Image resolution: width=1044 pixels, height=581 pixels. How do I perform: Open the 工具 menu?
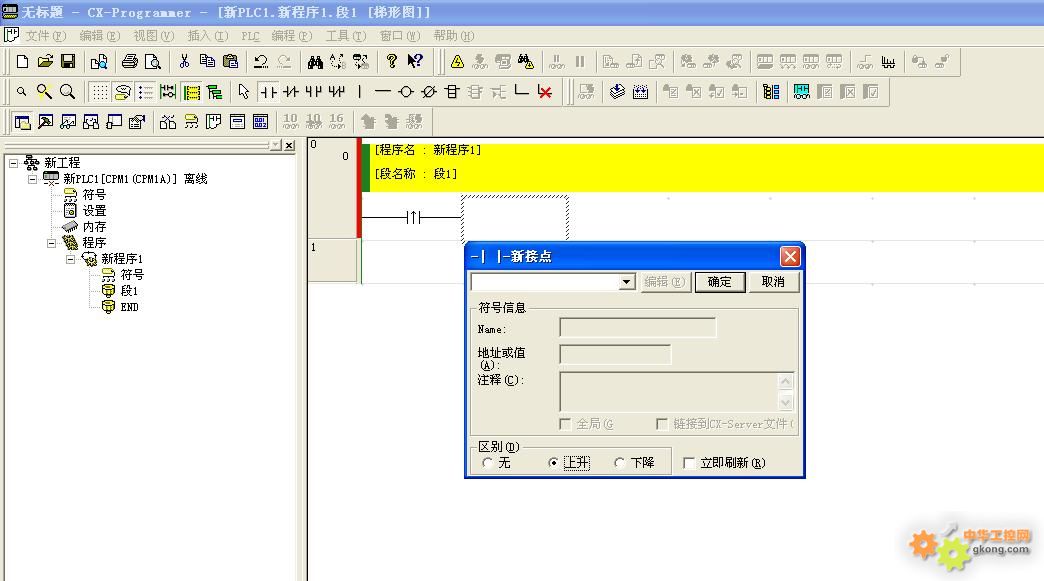346,36
